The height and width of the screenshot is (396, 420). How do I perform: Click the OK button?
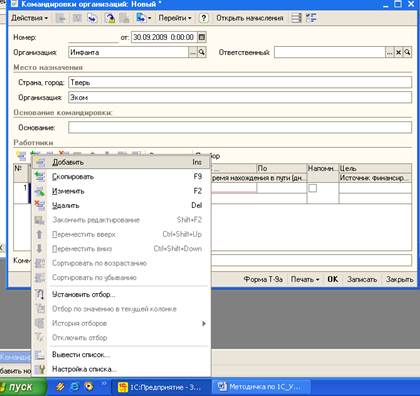click(333, 279)
